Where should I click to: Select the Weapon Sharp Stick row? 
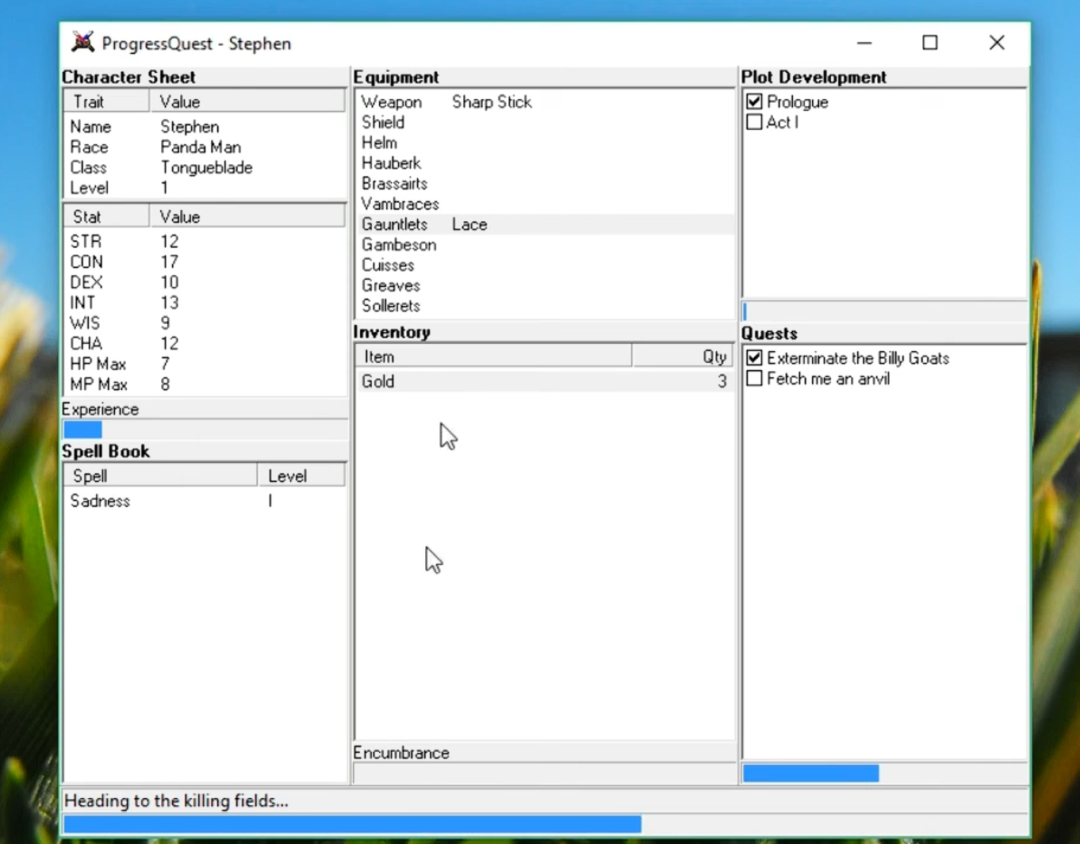click(x=546, y=102)
